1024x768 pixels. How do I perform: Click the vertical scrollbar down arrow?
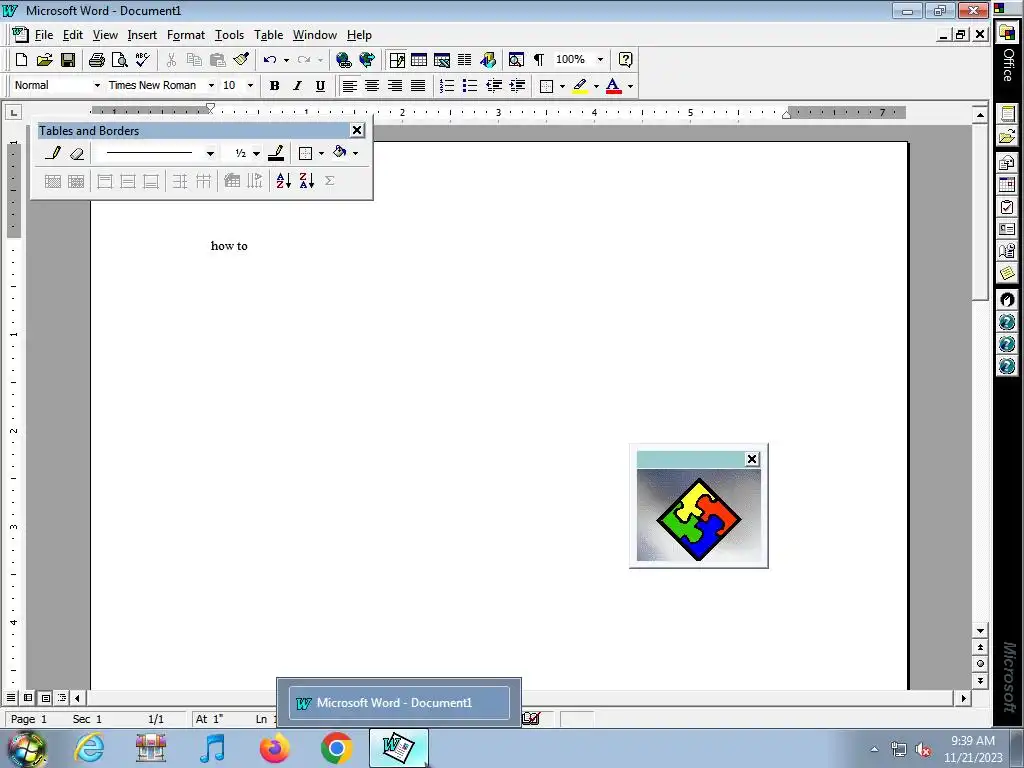point(980,631)
